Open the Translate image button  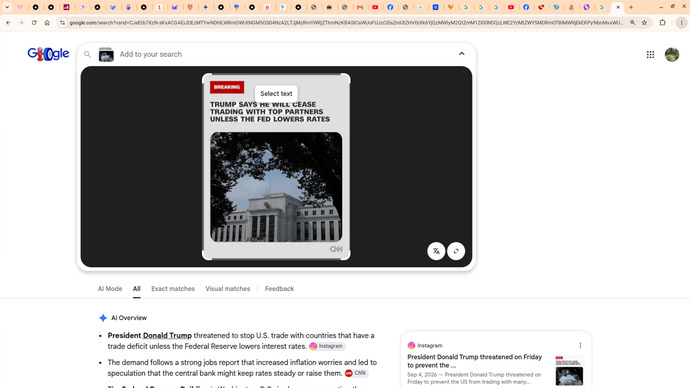point(436,251)
